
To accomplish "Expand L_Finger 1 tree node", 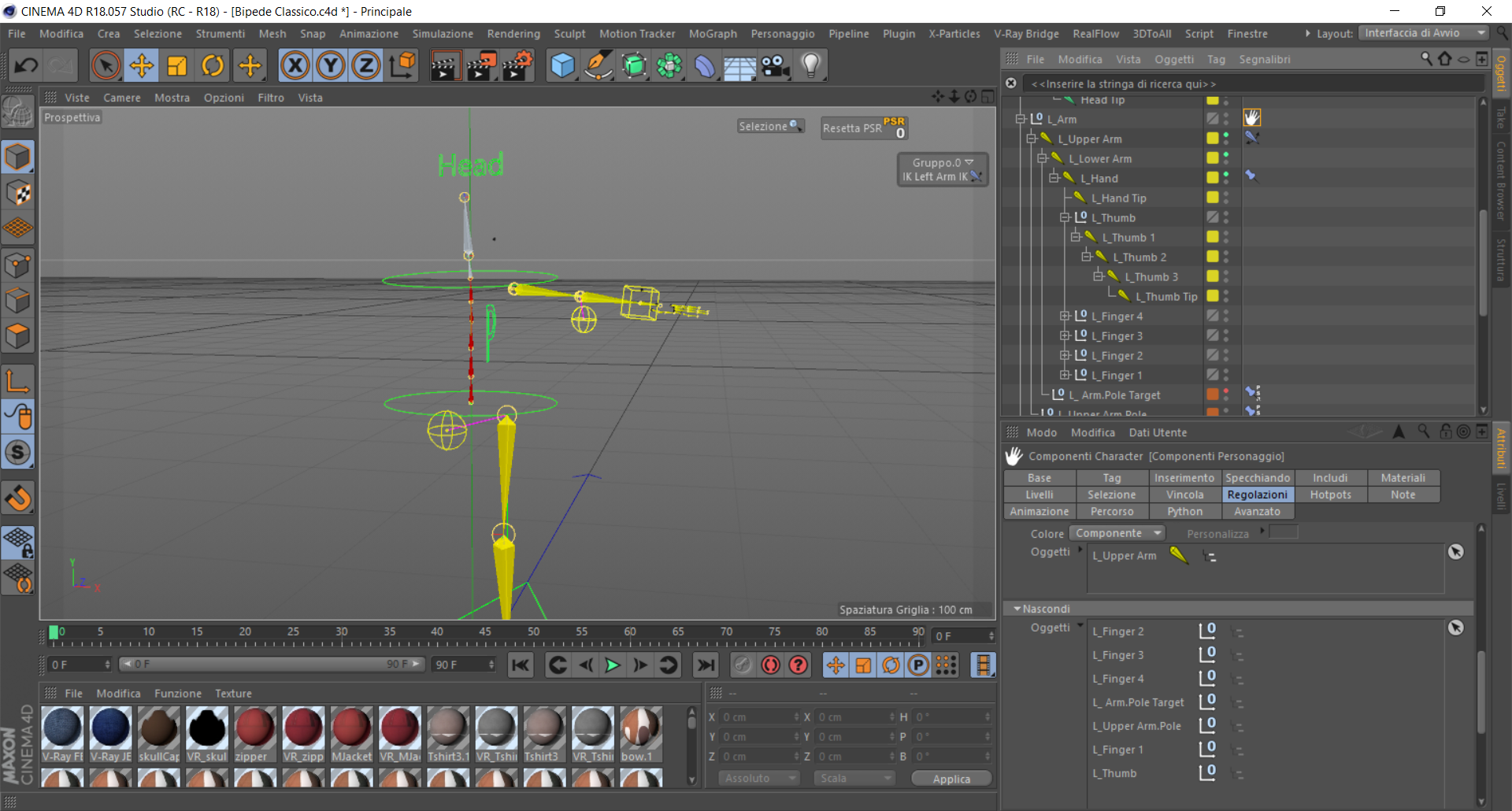I will pyautogui.click(x=1065, y=375).
